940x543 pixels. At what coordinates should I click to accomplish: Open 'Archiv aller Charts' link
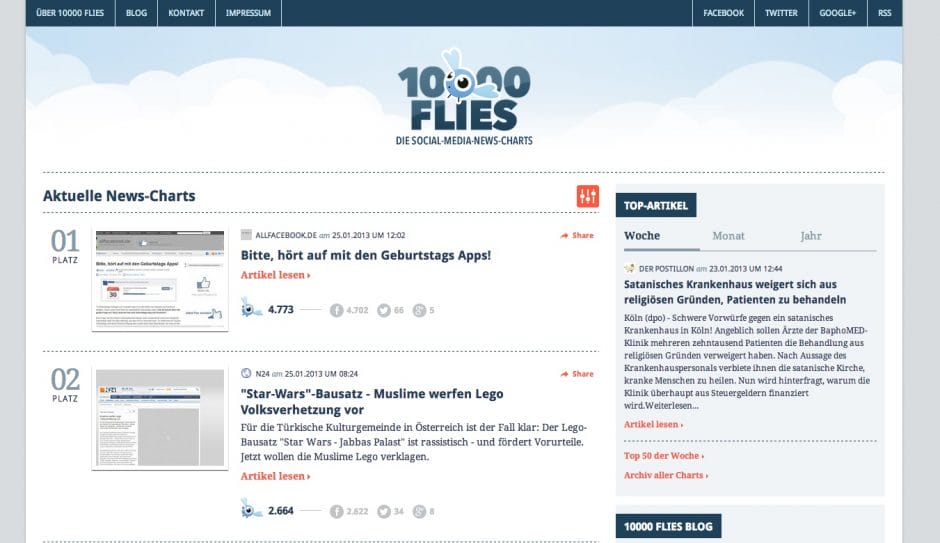666,475
